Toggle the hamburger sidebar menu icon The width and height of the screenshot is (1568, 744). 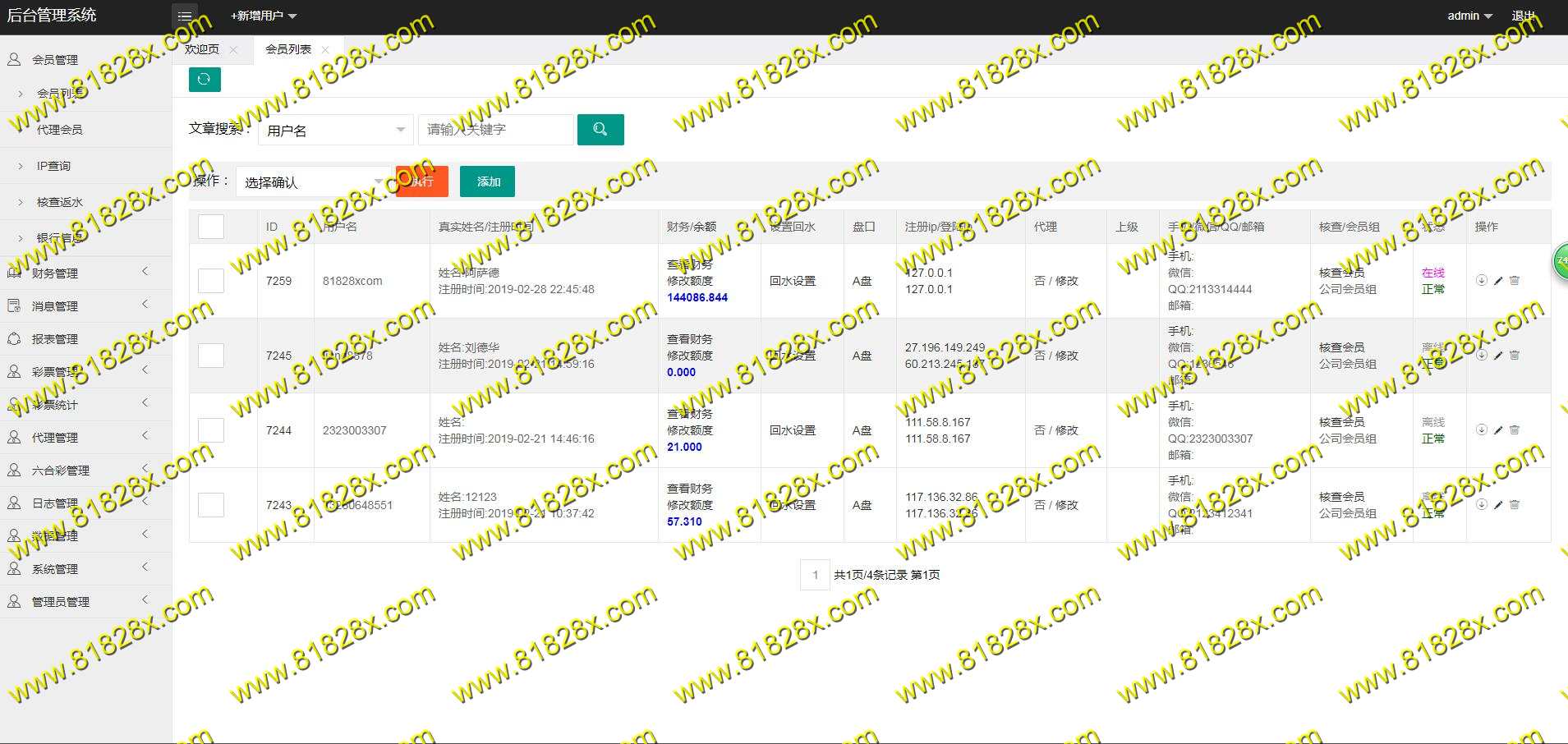pyautogui.click(x=185, y=16)
